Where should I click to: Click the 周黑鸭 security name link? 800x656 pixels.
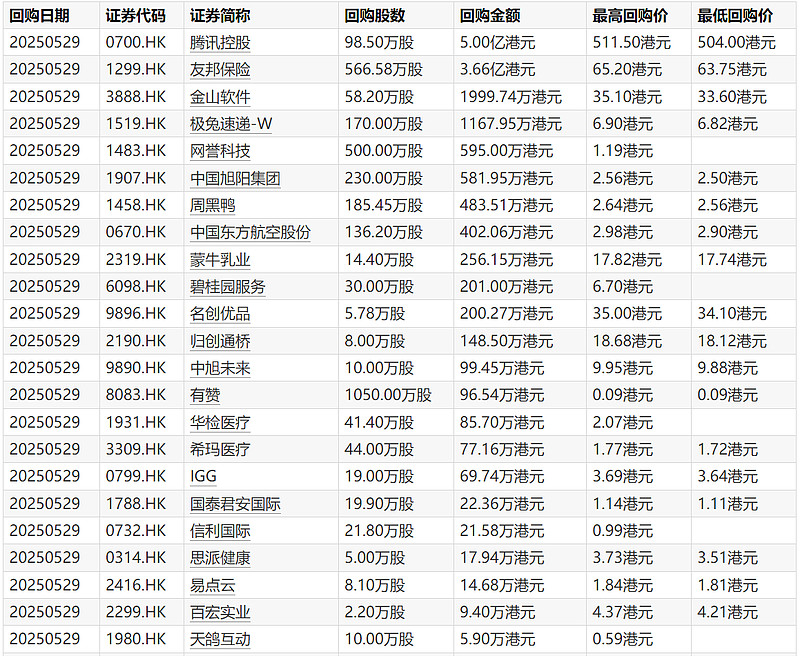click(x=212, y=205)
